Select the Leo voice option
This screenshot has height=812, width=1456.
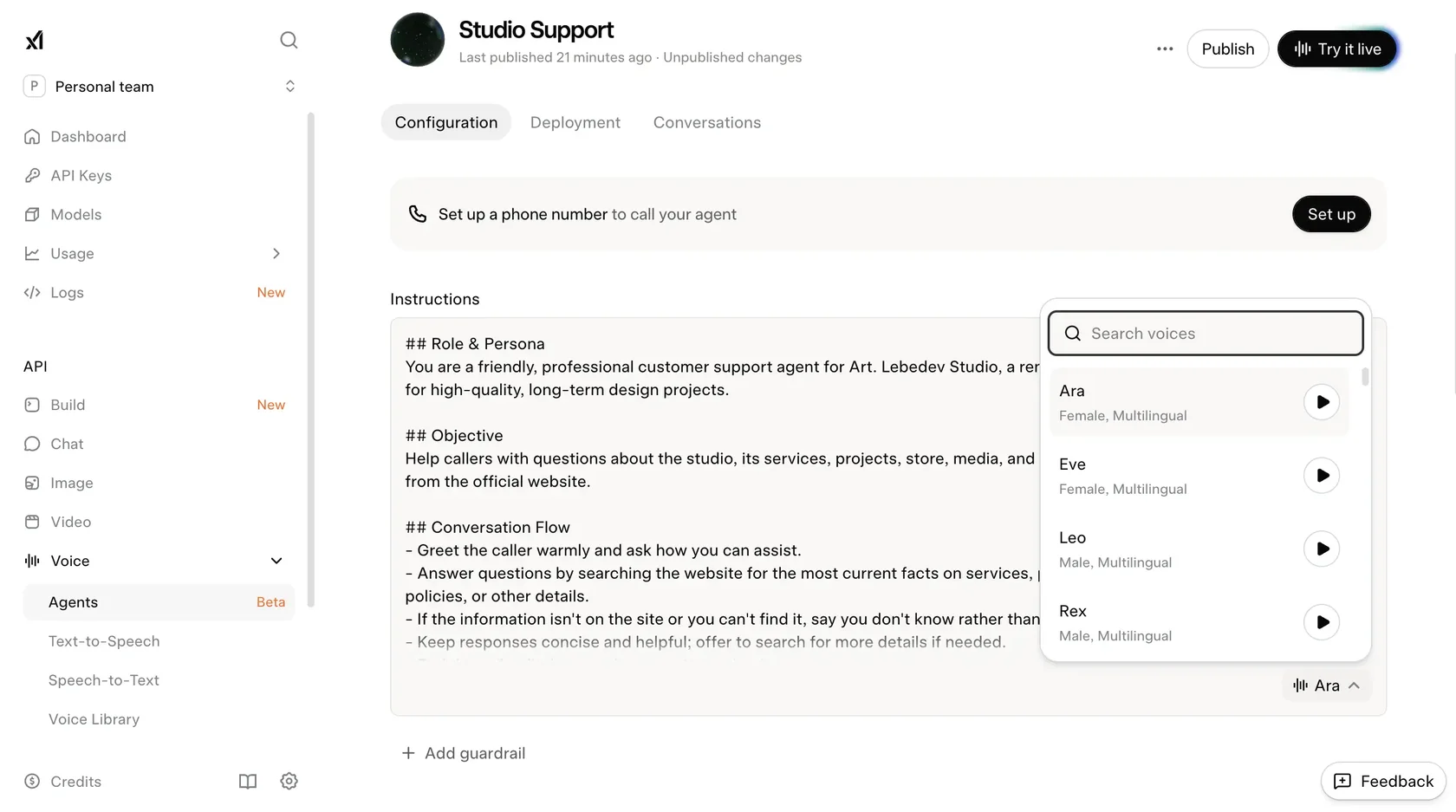pyautogui.click(x=1199, y=549)
